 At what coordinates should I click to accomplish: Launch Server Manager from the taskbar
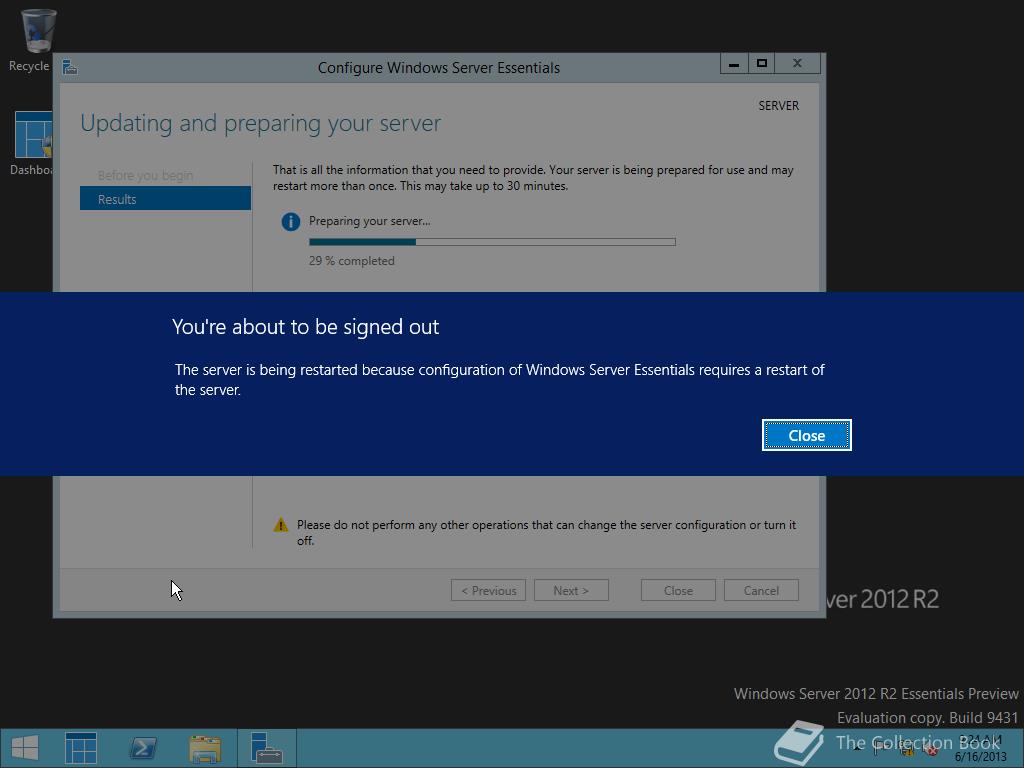pyautogui.click(x=81, y=748)
